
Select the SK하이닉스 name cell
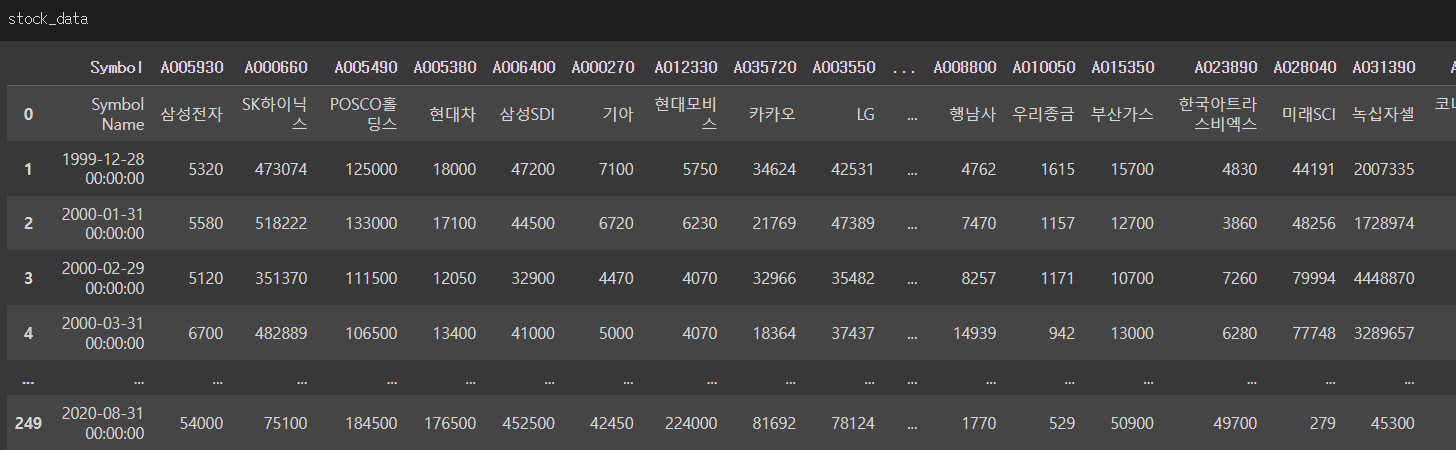275,114
